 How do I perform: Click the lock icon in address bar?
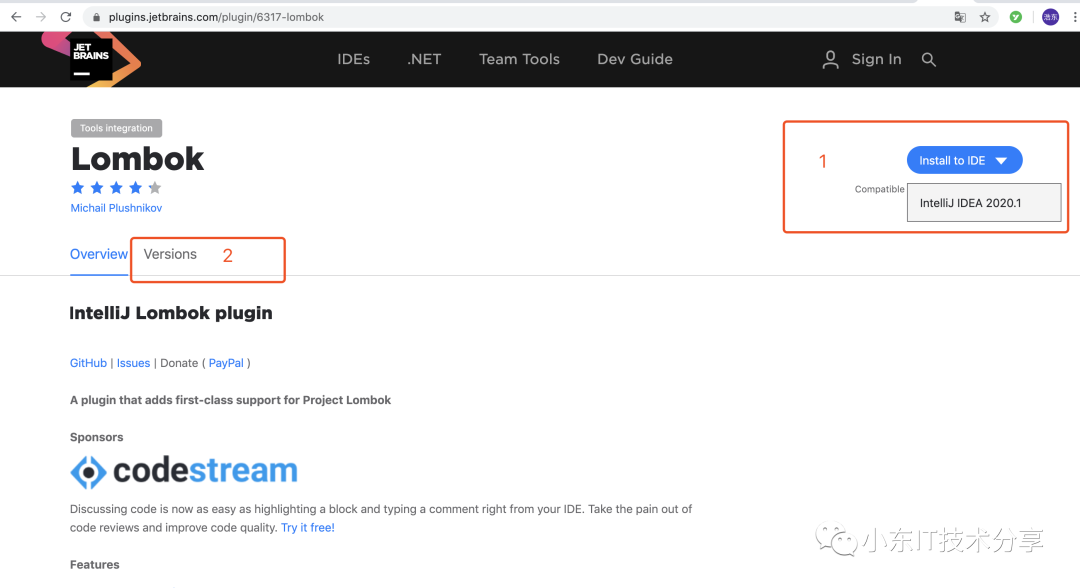point(96,17)
